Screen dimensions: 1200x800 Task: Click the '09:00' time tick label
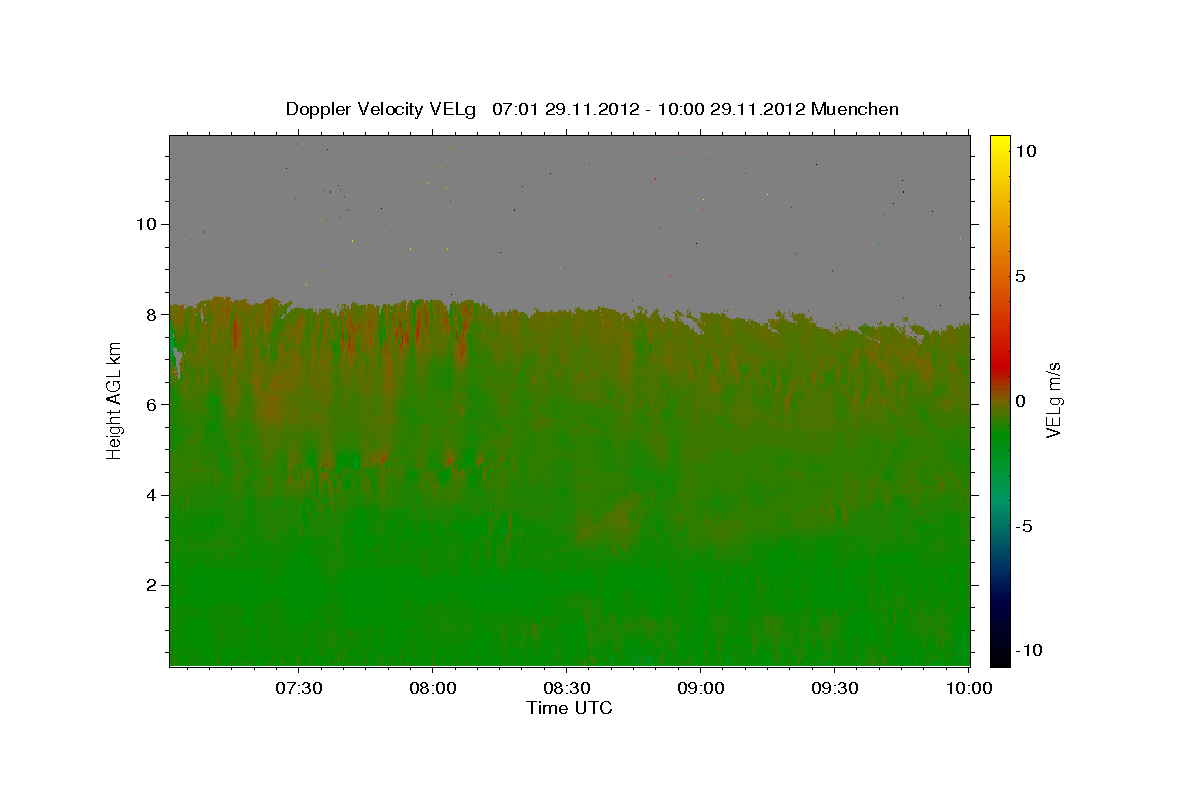tap(701, 688)
